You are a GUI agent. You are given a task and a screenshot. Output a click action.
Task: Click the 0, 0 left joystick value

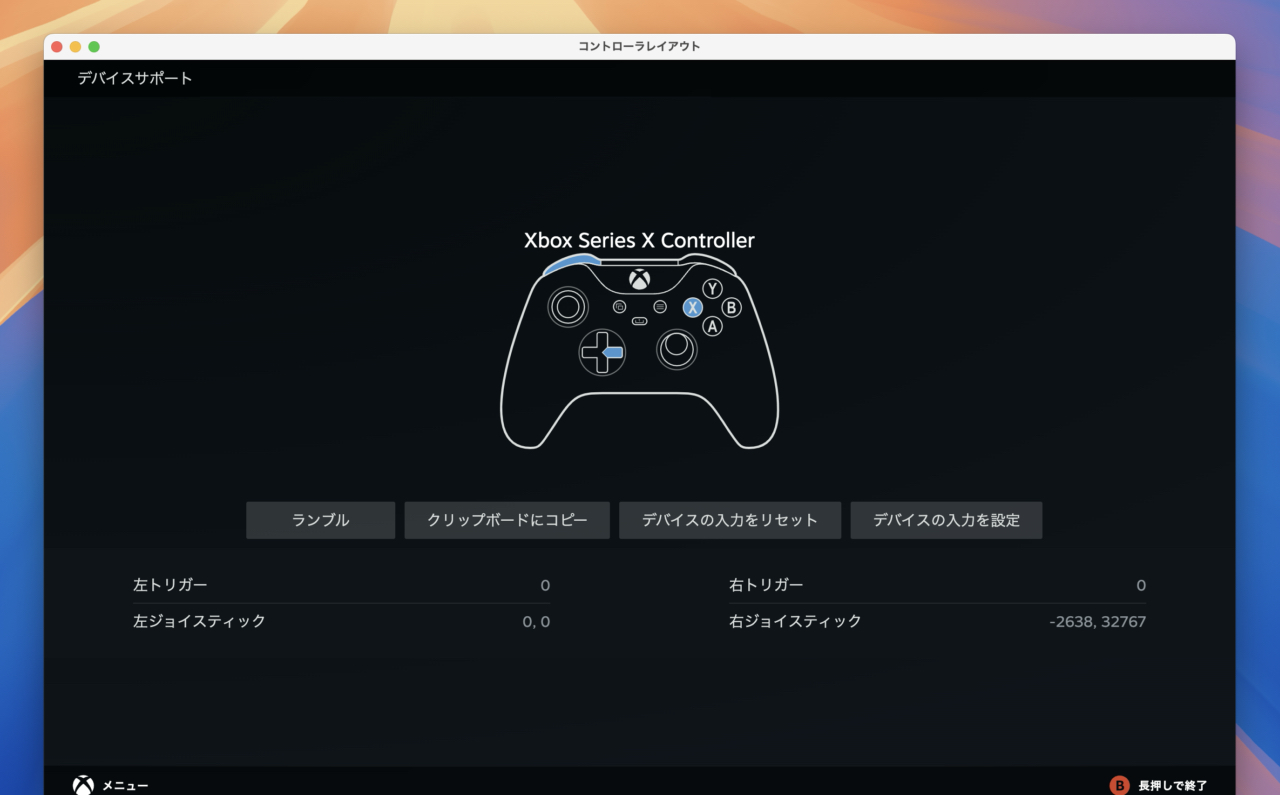coord(536,621)
